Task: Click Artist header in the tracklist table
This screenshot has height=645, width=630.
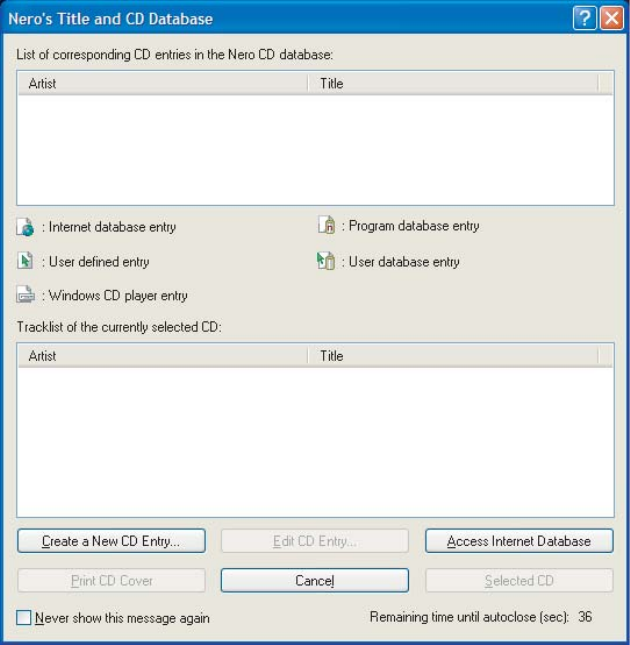Action: click(x=163, y=356)
